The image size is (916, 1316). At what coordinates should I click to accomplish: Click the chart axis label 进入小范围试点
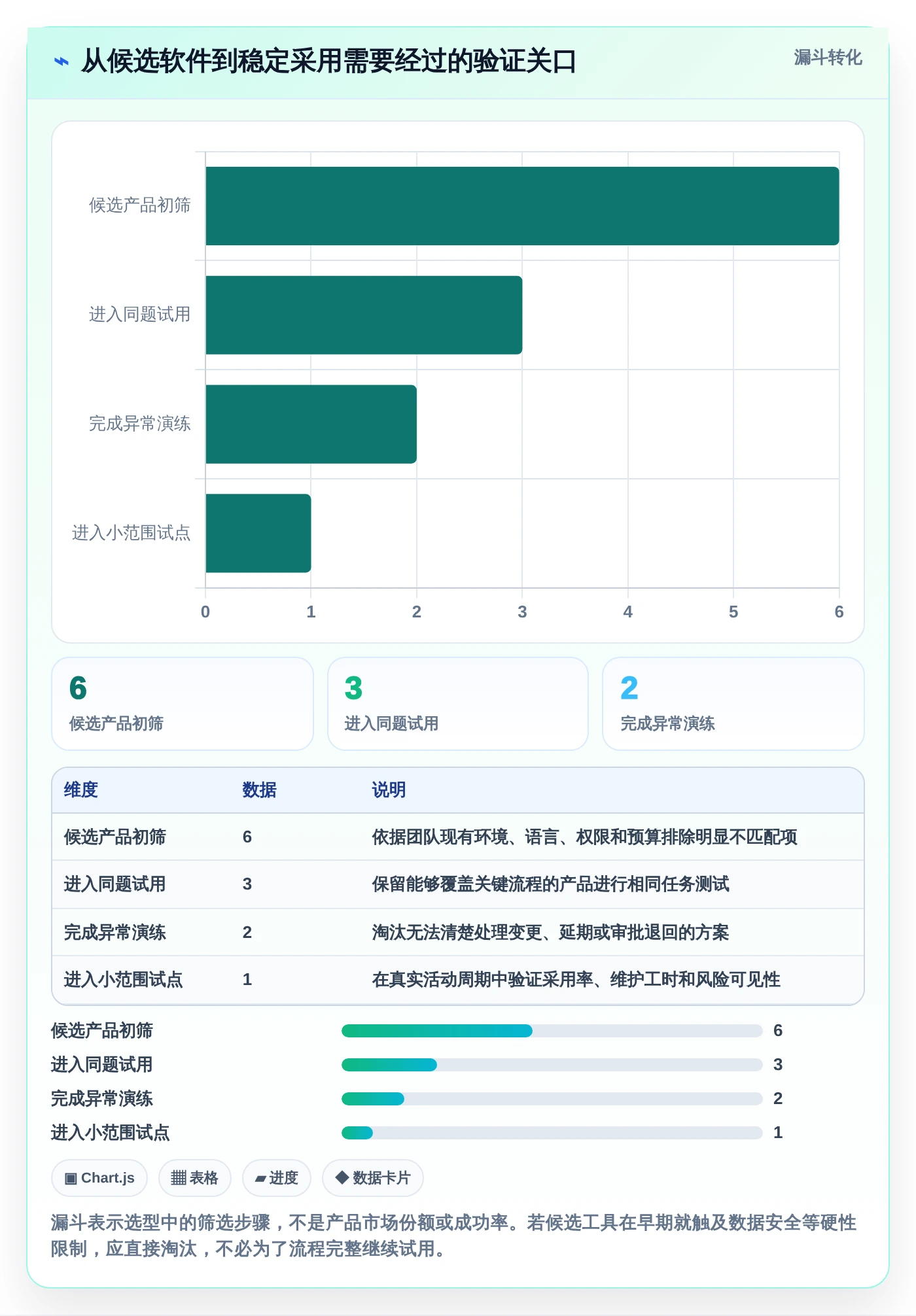pos(132,533)
